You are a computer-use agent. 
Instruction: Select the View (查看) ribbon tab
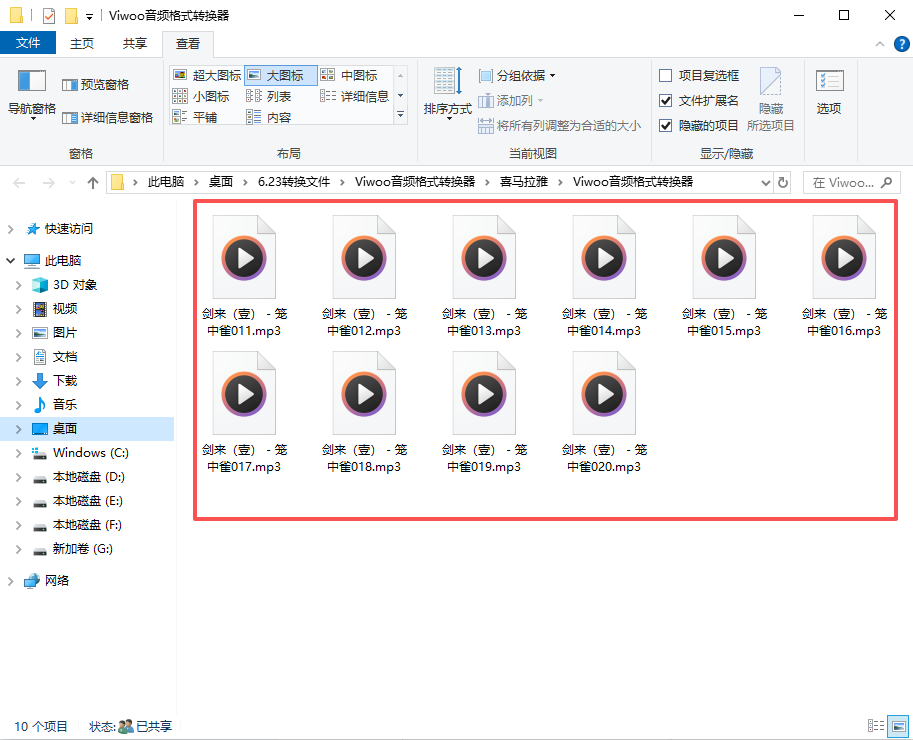(187, 44)
